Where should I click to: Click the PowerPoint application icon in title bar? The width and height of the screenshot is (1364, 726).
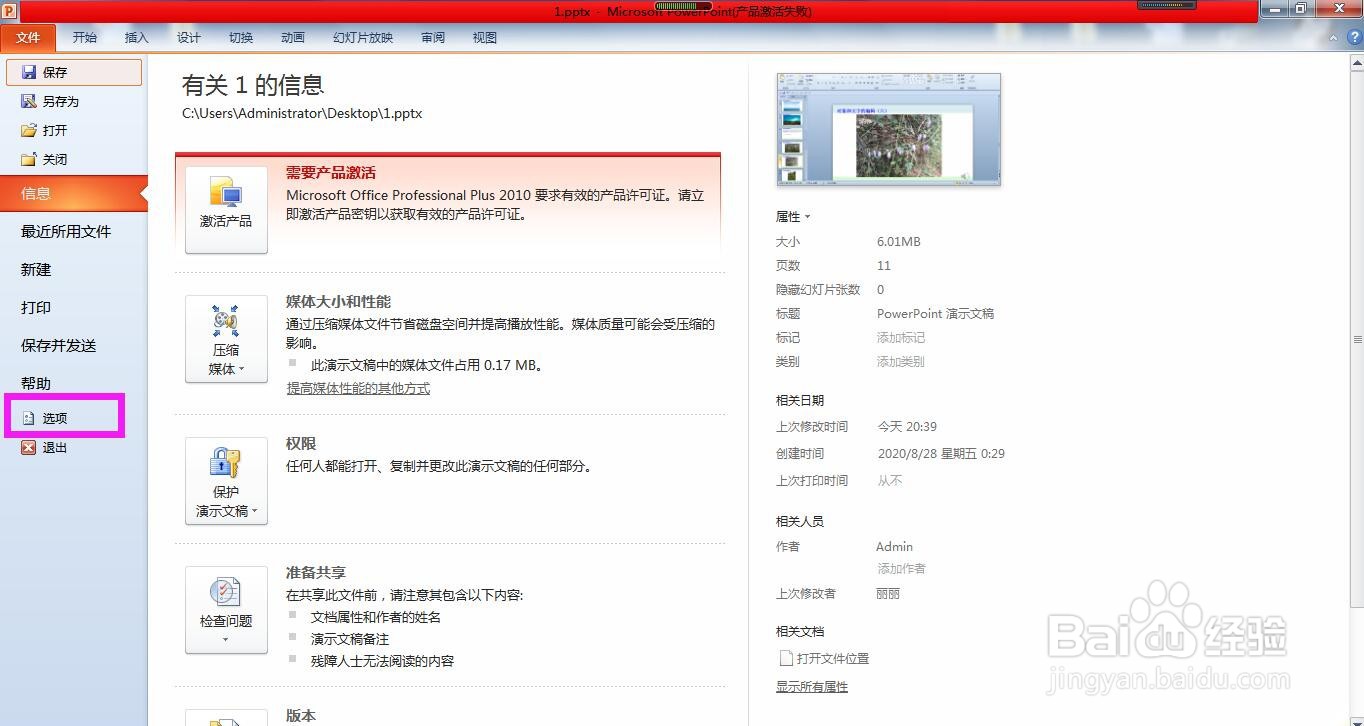pos(9,9)
